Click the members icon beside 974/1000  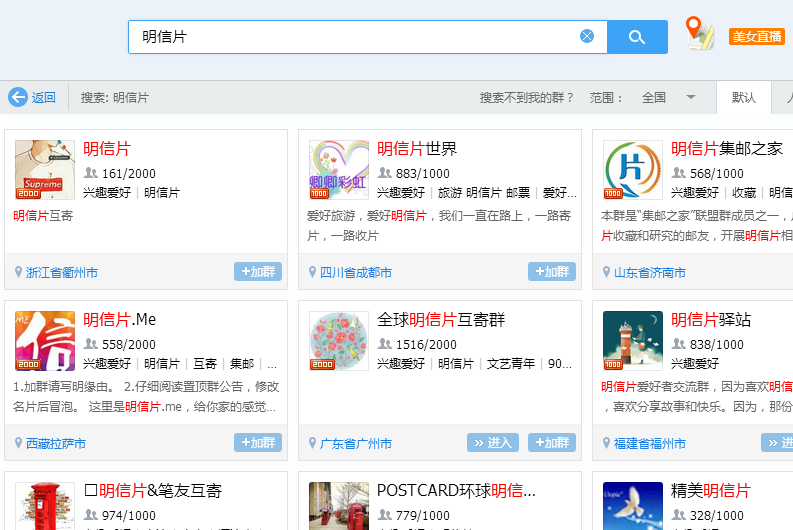point(91,515)
